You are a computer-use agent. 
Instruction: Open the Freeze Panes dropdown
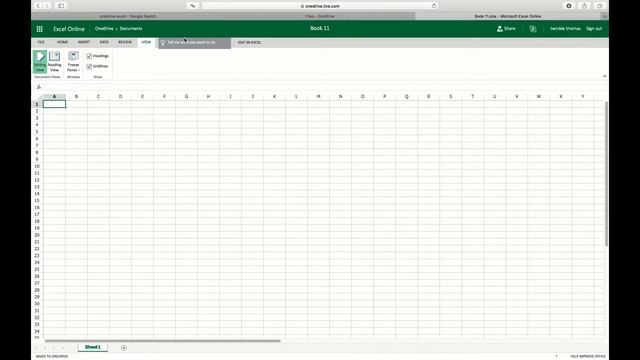tap(73, 62)
